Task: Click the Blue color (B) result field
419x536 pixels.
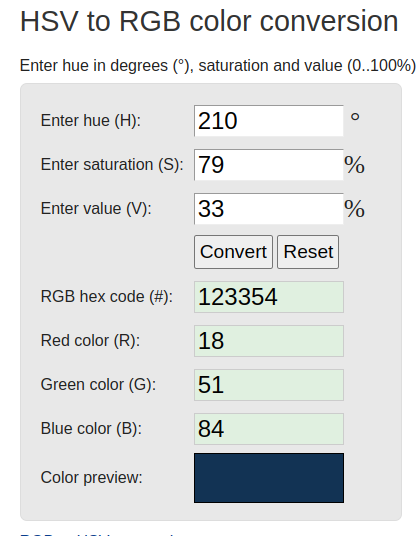Action: pos(269,429)
